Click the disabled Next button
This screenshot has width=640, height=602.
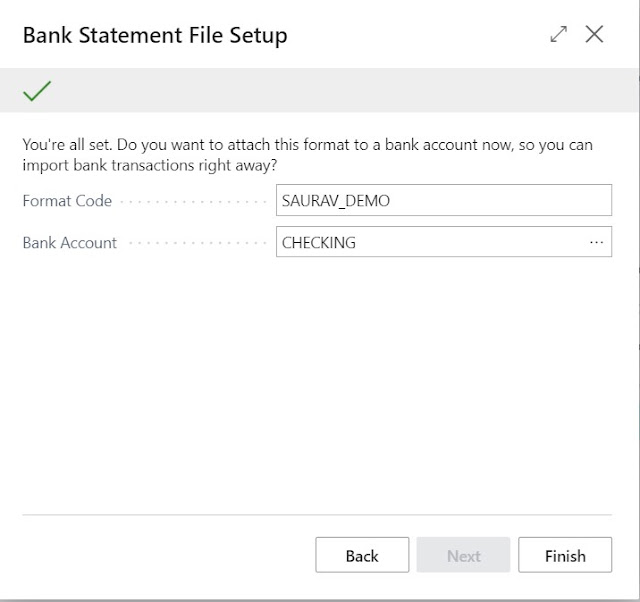[x=463, y=555]
